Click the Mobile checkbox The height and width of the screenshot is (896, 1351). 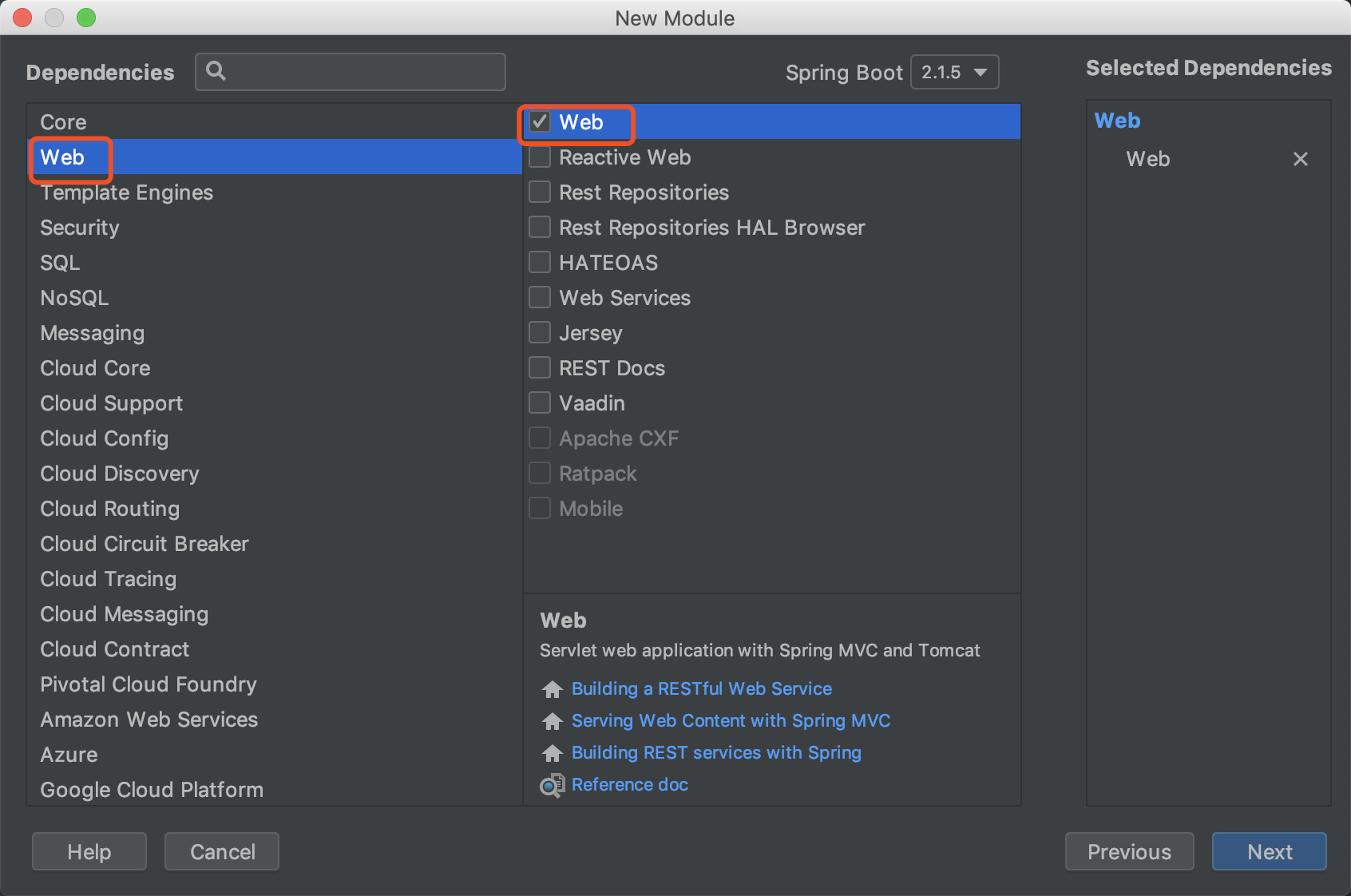click(x=540, y=509)
